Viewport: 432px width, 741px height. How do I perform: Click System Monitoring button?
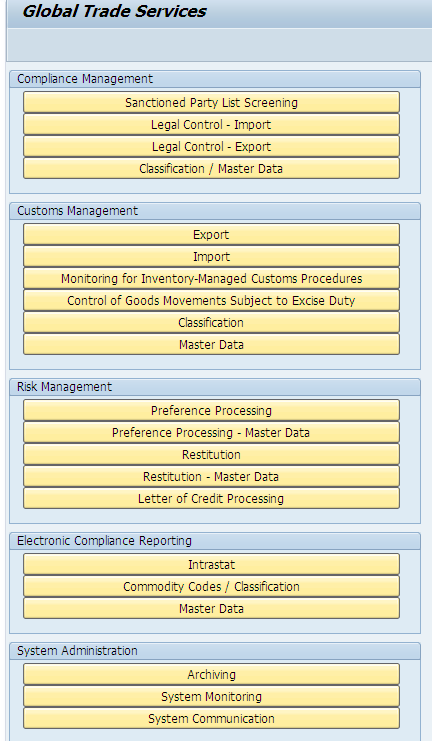pyautogui.click(x=211, y=697)
